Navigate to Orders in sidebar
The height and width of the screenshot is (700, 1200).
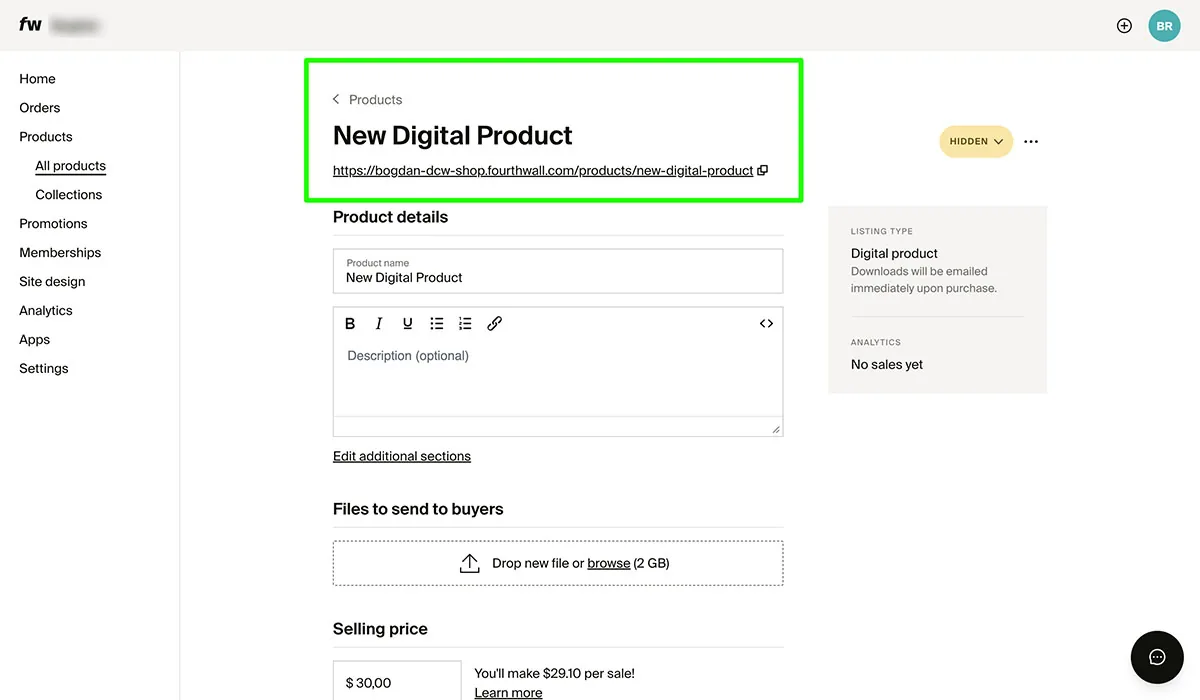[x=39, y=107]
